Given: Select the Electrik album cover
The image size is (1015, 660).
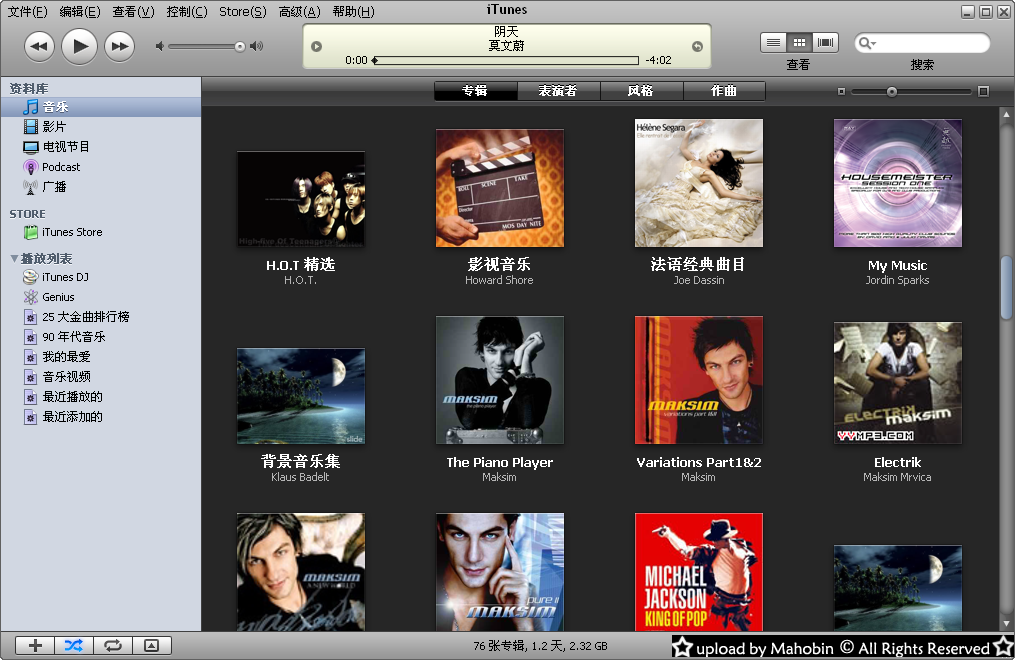Looking at the screenshot, I should pos(897,383).
